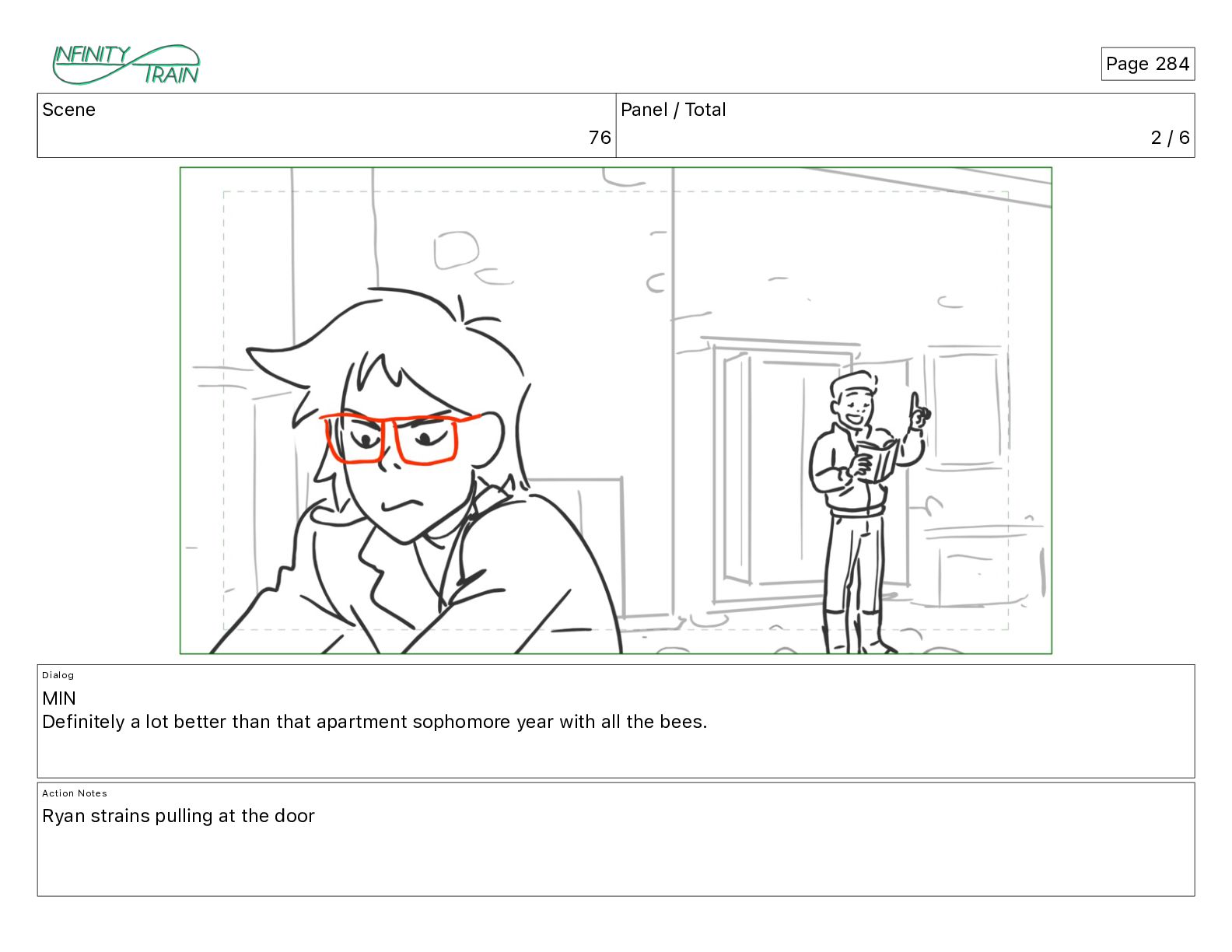Click scene number 76

[600, 138]
